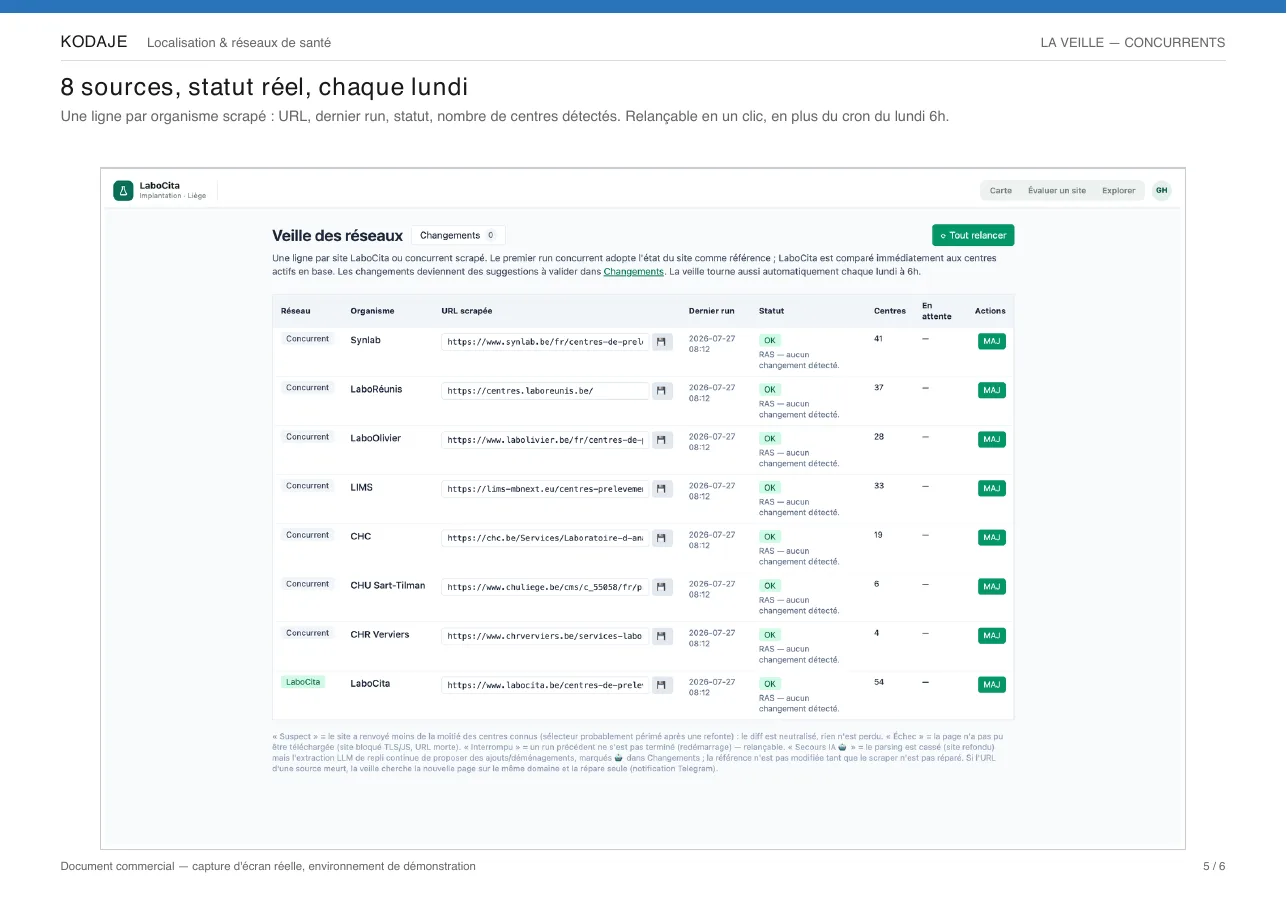Update LaboOlivier with MAJ
The width and height of the screenshot is (1287, 910).
[x=992, y=439]
